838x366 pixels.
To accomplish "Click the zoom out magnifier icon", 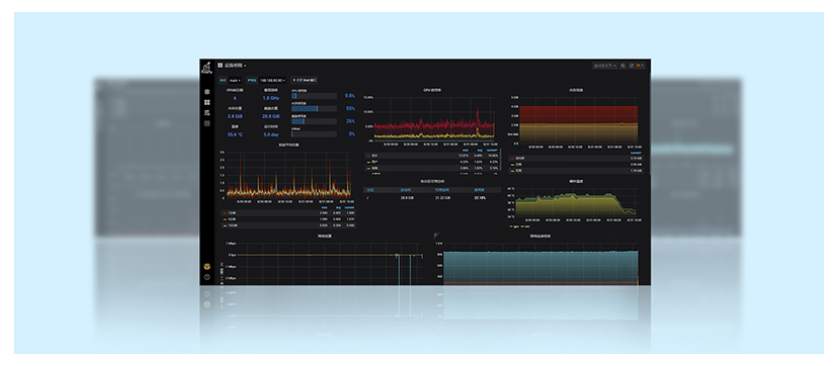I will pos(623,65).
